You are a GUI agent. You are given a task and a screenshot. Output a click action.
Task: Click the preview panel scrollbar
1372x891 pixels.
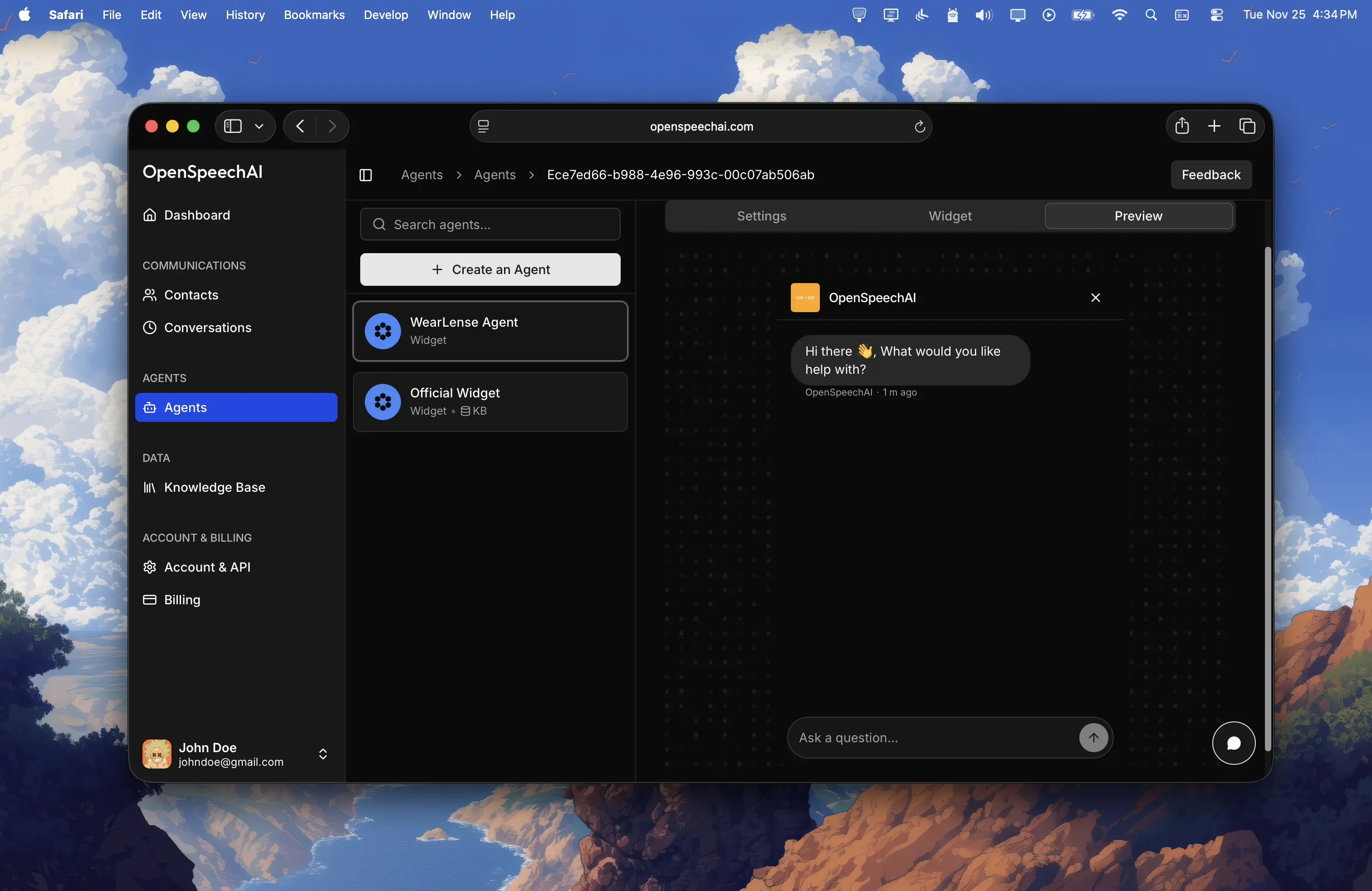(x=1267, y=499)
